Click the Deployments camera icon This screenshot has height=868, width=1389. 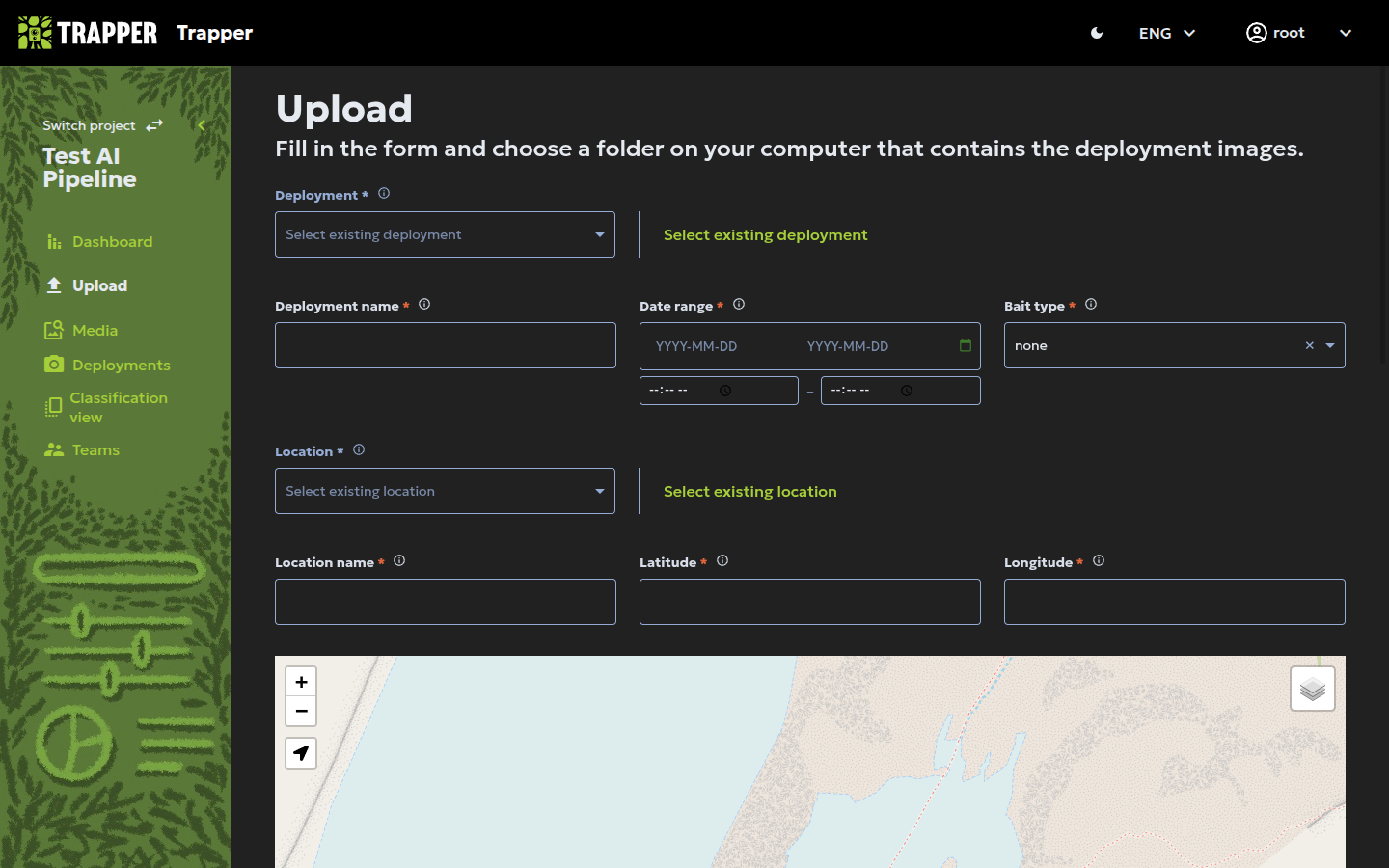tap(54, 365)
